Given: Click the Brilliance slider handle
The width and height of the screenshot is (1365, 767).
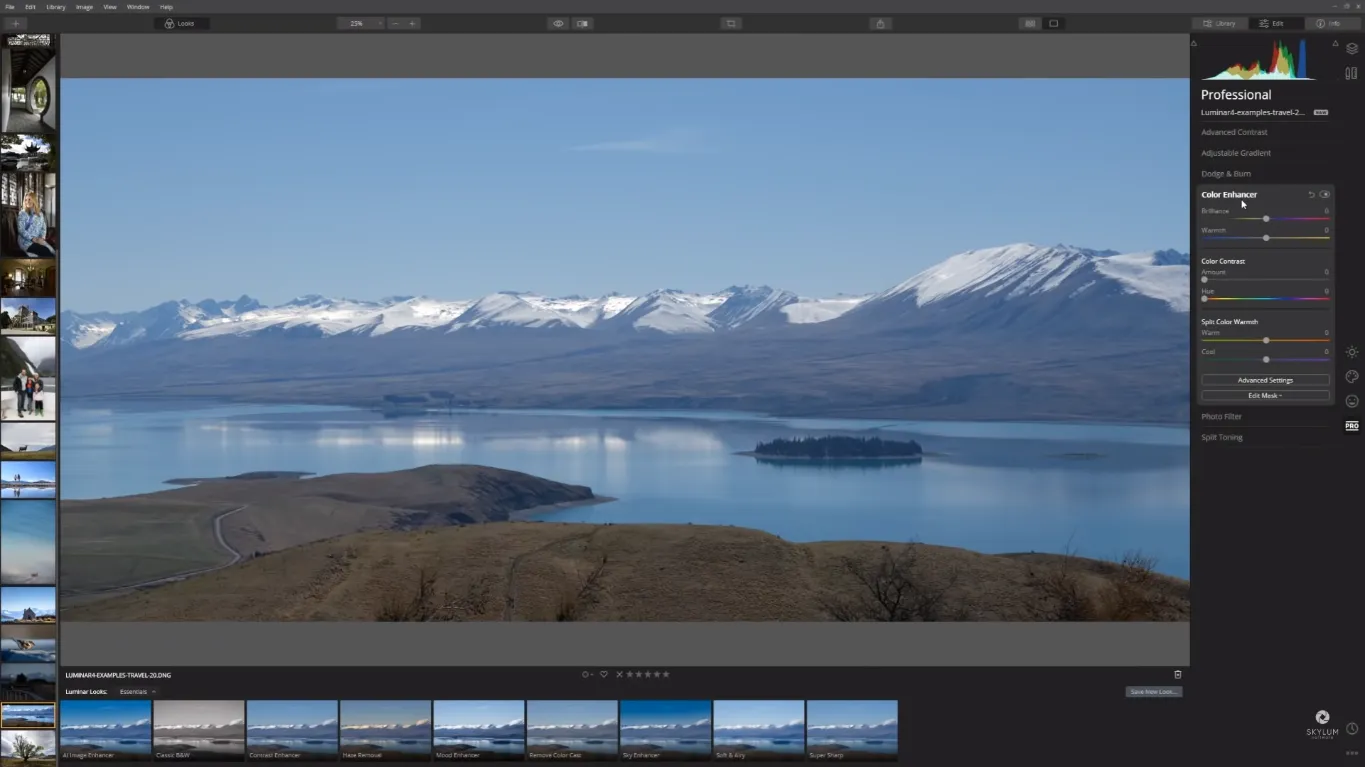Looking at the screenshot, I should click(1266, 219).
